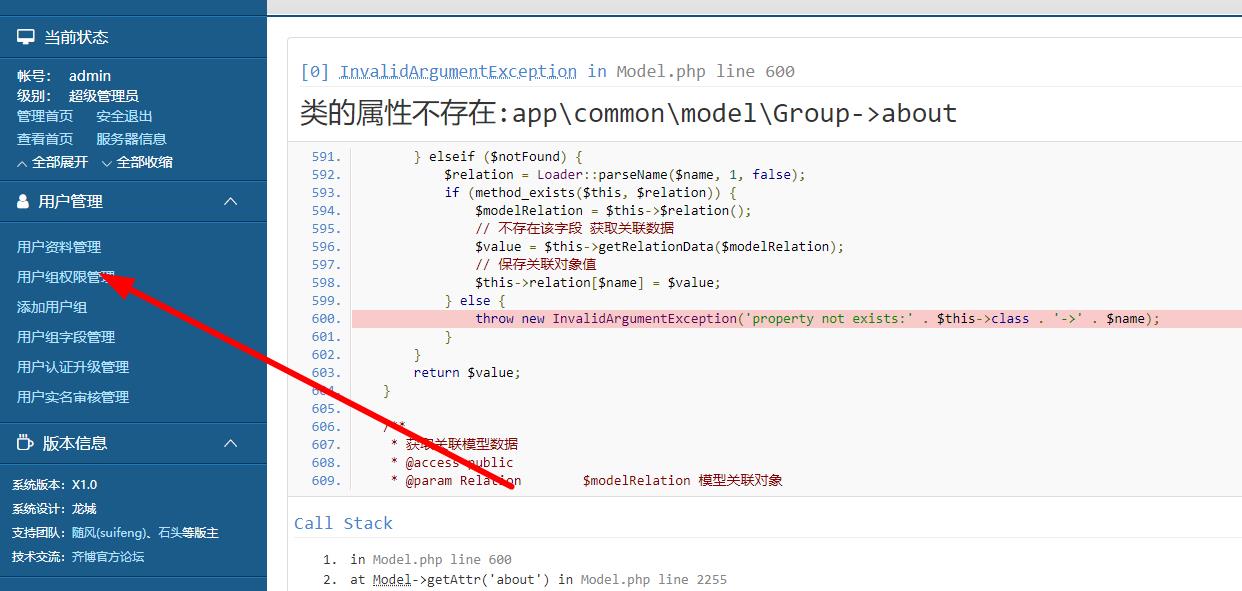The image size is (1242, 591).
Task: Collapse the 版本信息 section chevron
Action: pos(230,443)
